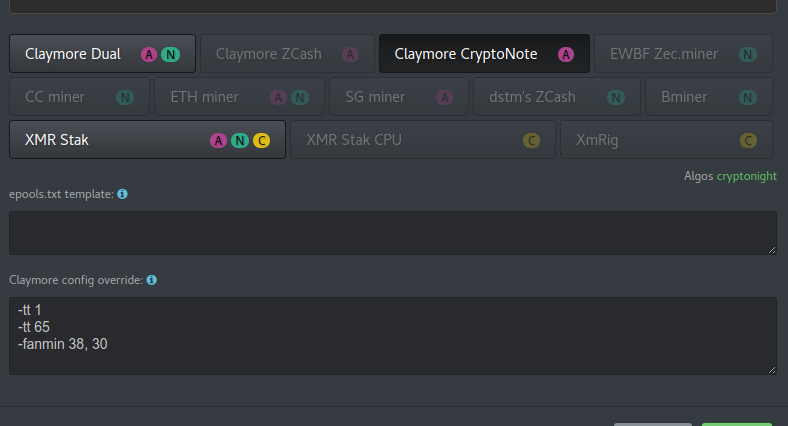Click C badge on XmRig
788x426 pixels.
click(x=748, y=140)
